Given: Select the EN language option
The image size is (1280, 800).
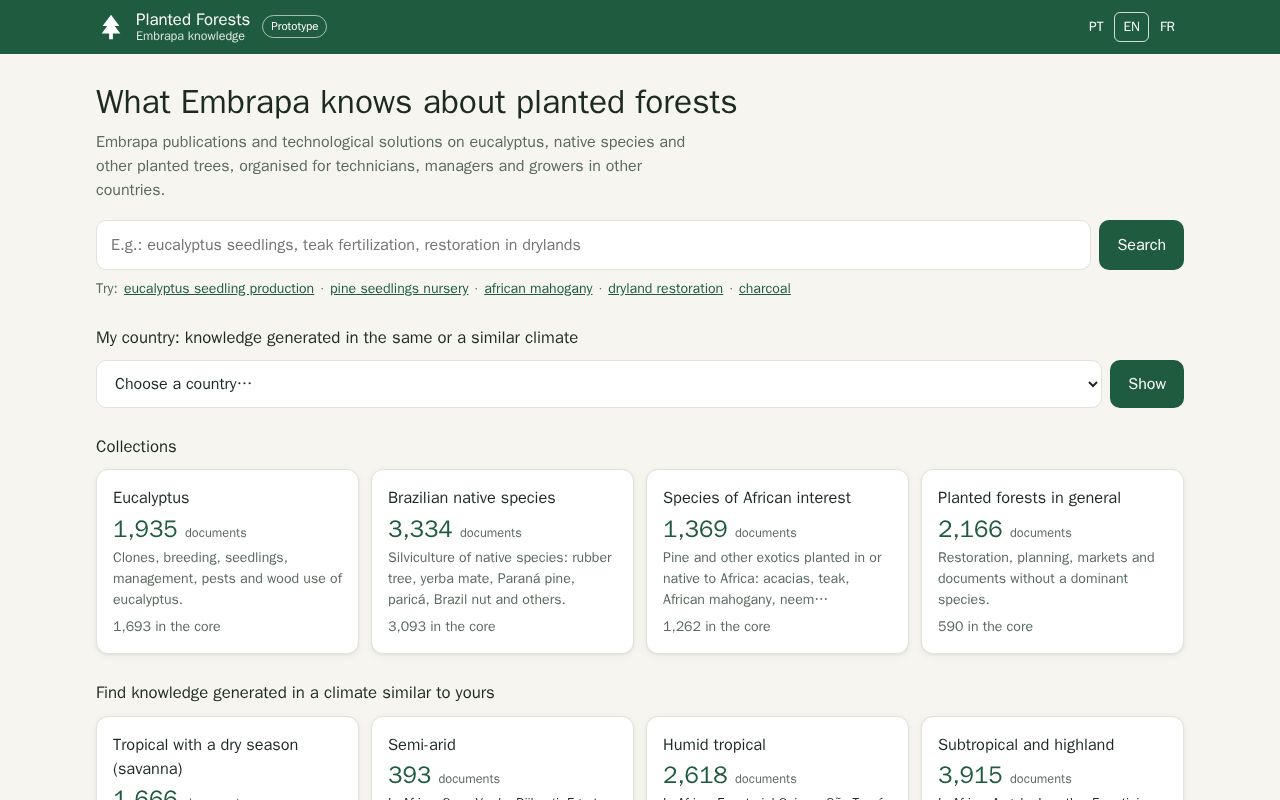Looking at the screenshot, I should [x=1131, y=27].
